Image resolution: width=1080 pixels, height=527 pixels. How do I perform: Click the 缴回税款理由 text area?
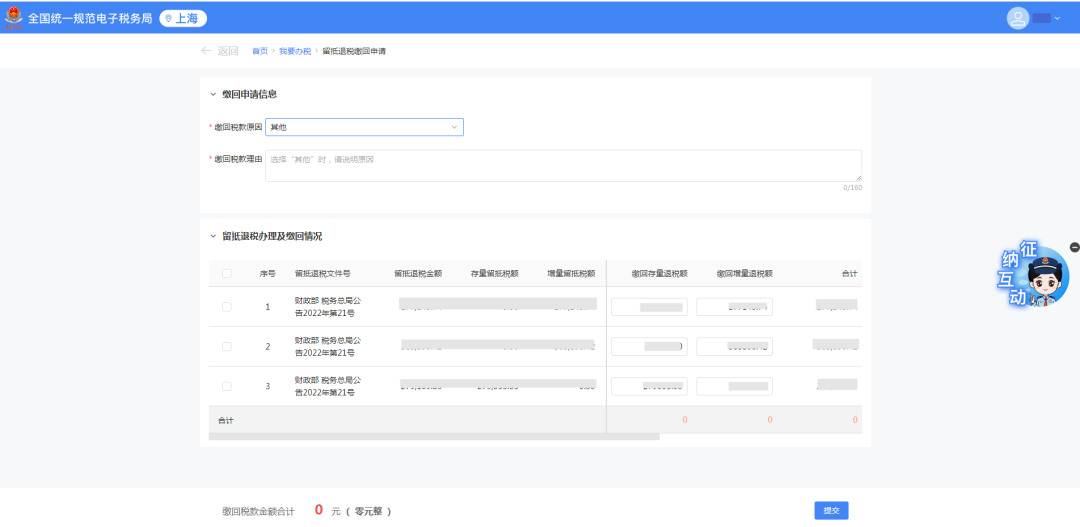pos(563,166)
